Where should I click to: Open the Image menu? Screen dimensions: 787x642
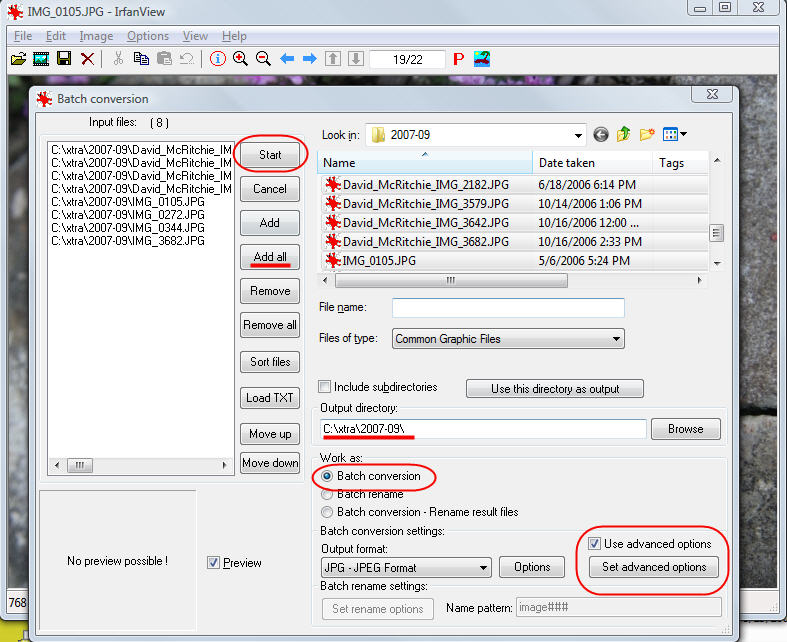96,36
